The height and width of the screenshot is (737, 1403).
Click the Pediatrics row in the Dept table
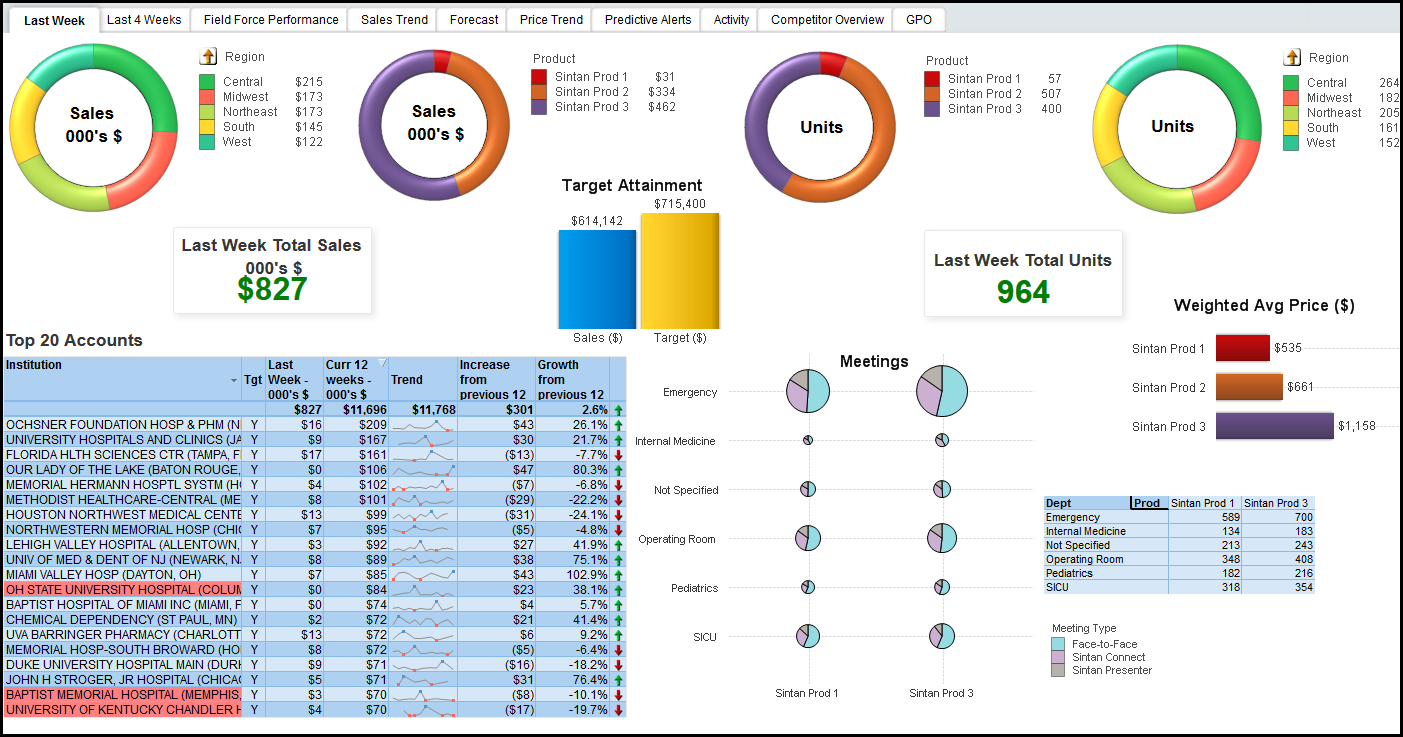pyautogui.click(x=1179, y=573)
